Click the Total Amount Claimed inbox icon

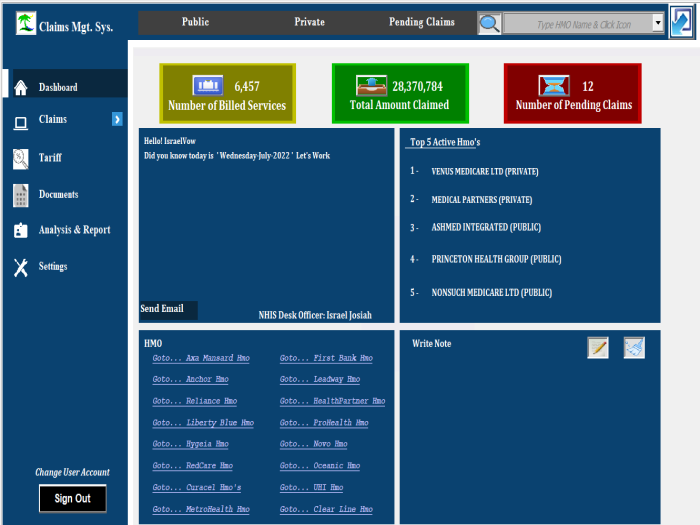(371, 85)
